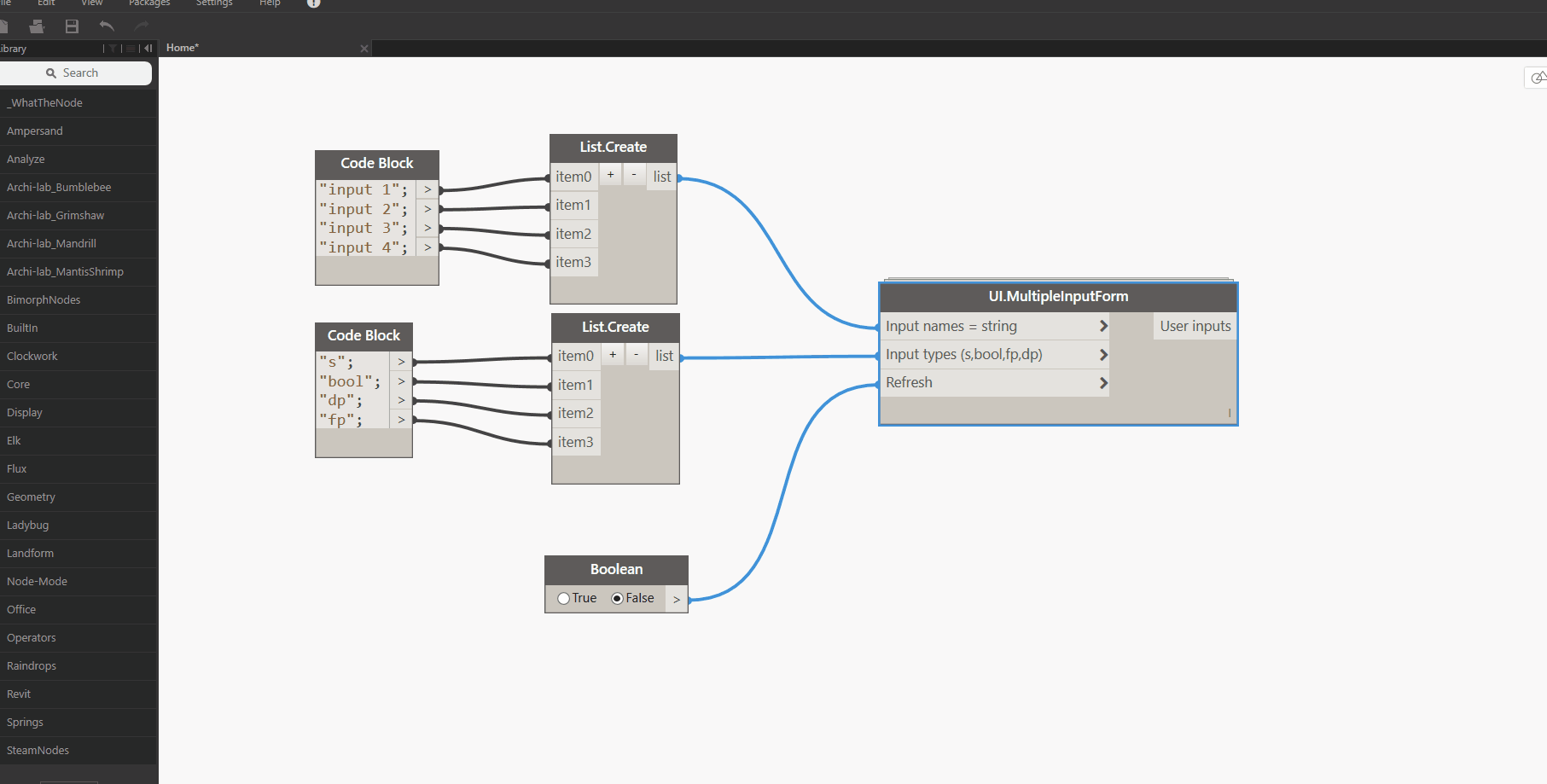Screen dimensions: 1547x784
Task: Close the Home workspace tab
Action: click(364, 49)
